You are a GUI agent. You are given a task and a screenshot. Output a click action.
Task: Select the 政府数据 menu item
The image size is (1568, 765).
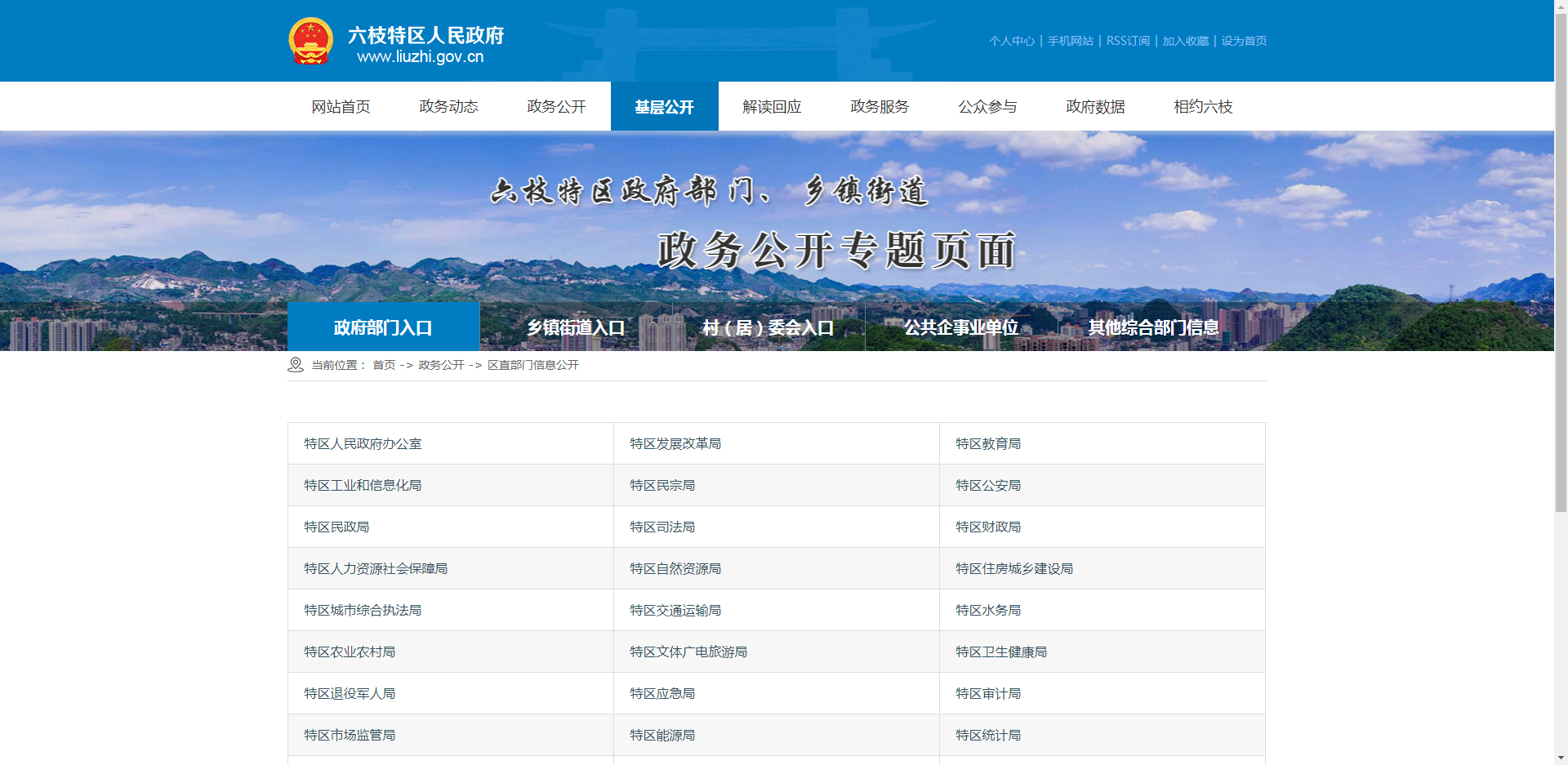click(x=1095, y=107)
